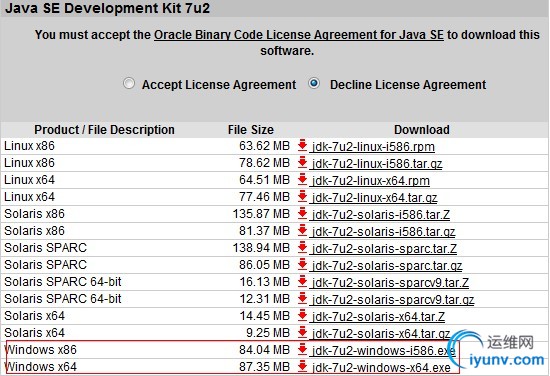Image resolution: width=550 pixels, height=376 pixels.
Task: Click the 135.87 MB file size
Action: coord(261,214)
